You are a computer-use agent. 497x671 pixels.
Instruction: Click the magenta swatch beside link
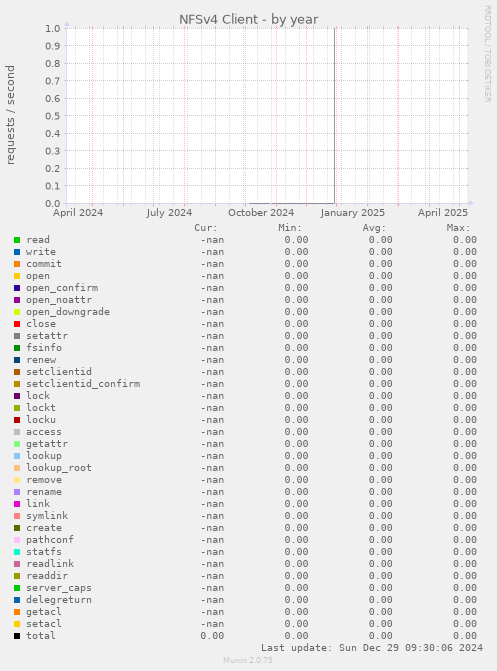tap(17, 504)
